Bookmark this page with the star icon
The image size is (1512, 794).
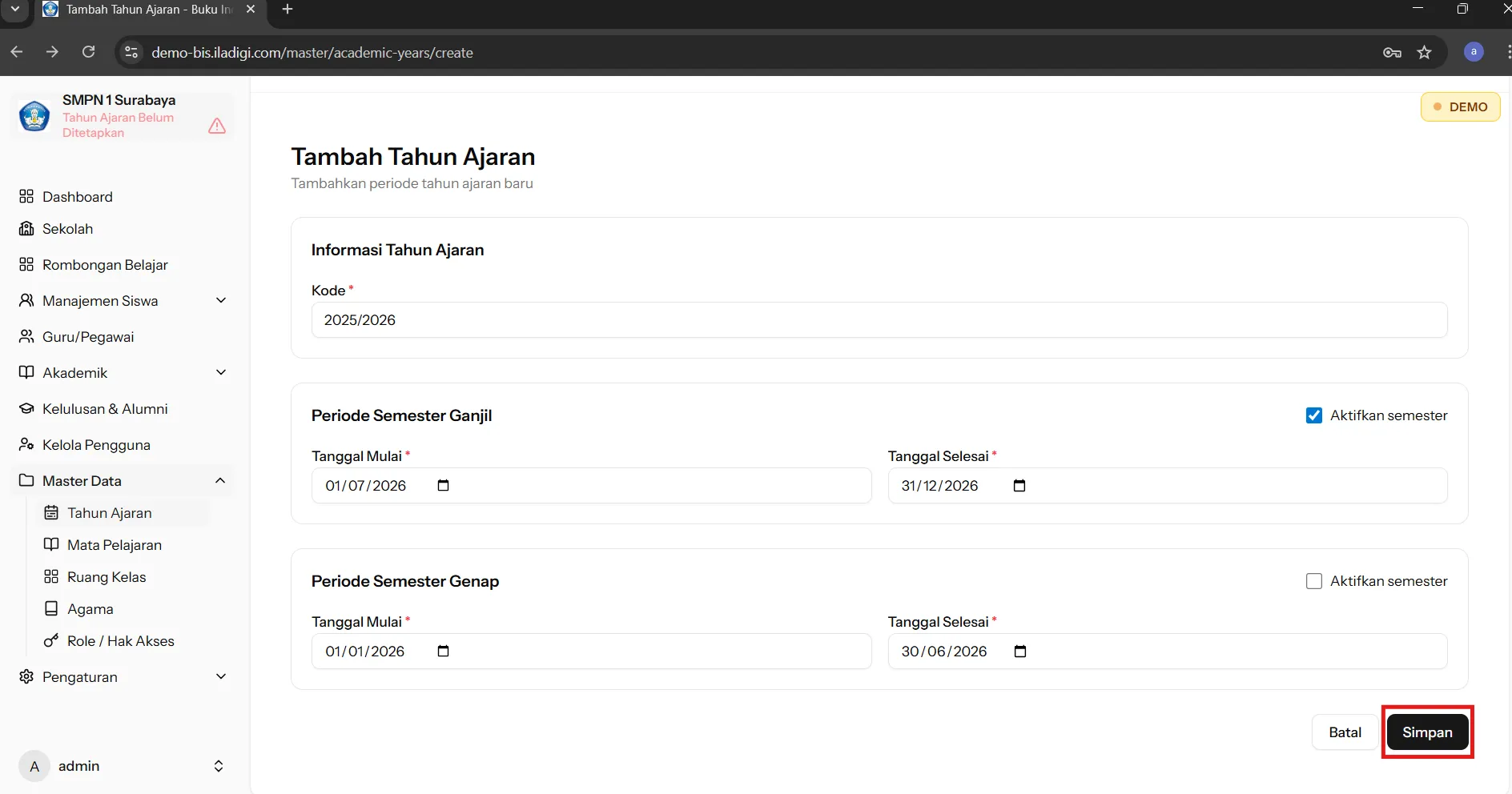(x=1424, y=52)
